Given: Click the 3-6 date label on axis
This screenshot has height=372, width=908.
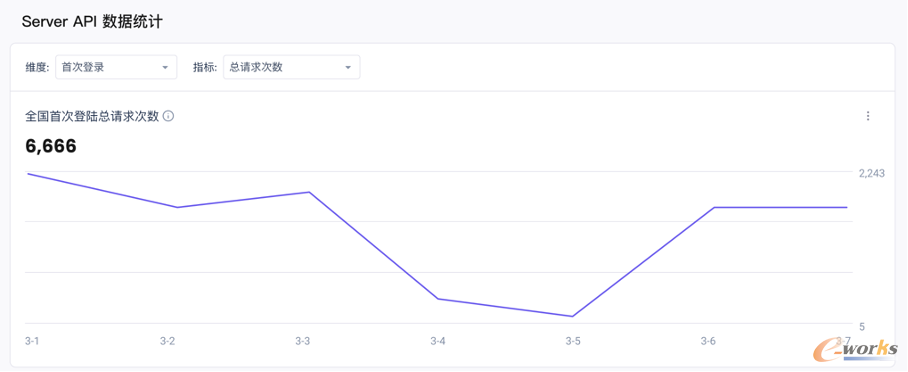Looking at the screenshot, I should [708, 341].
